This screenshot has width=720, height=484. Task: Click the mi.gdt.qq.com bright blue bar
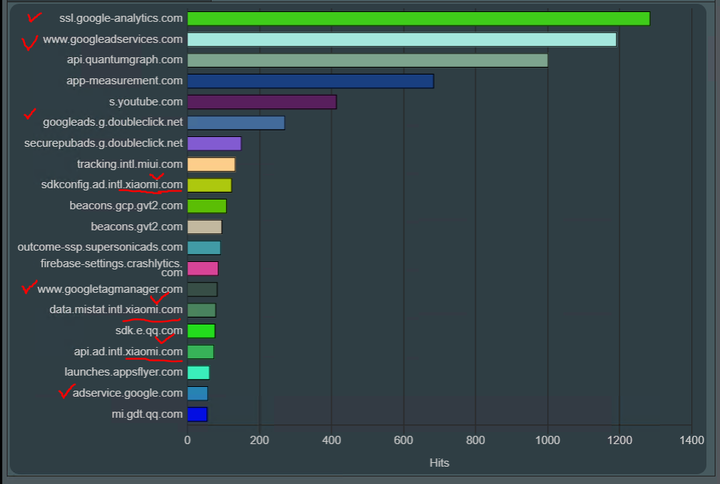(197, 414)
